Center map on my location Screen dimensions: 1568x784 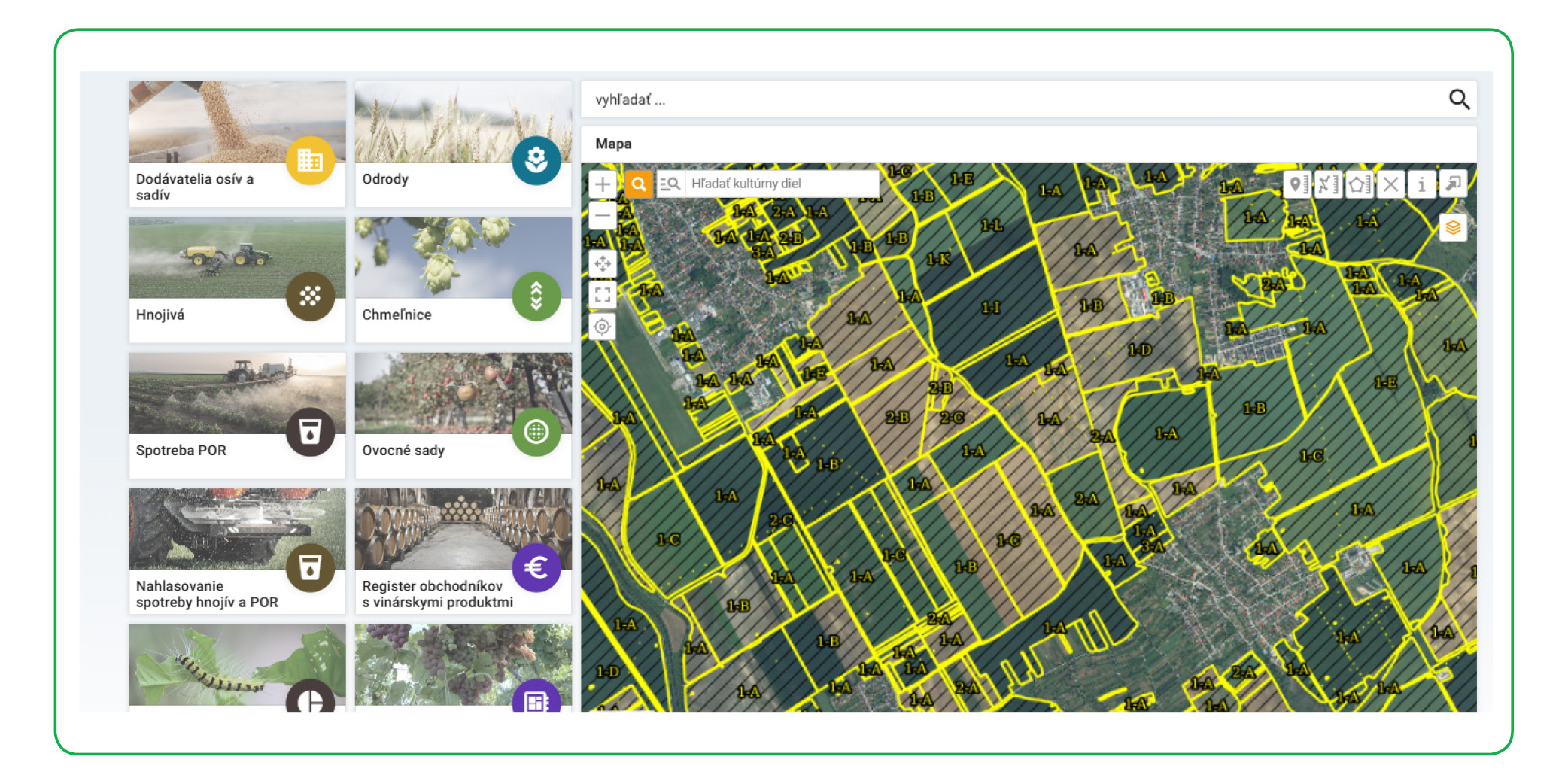603,327
